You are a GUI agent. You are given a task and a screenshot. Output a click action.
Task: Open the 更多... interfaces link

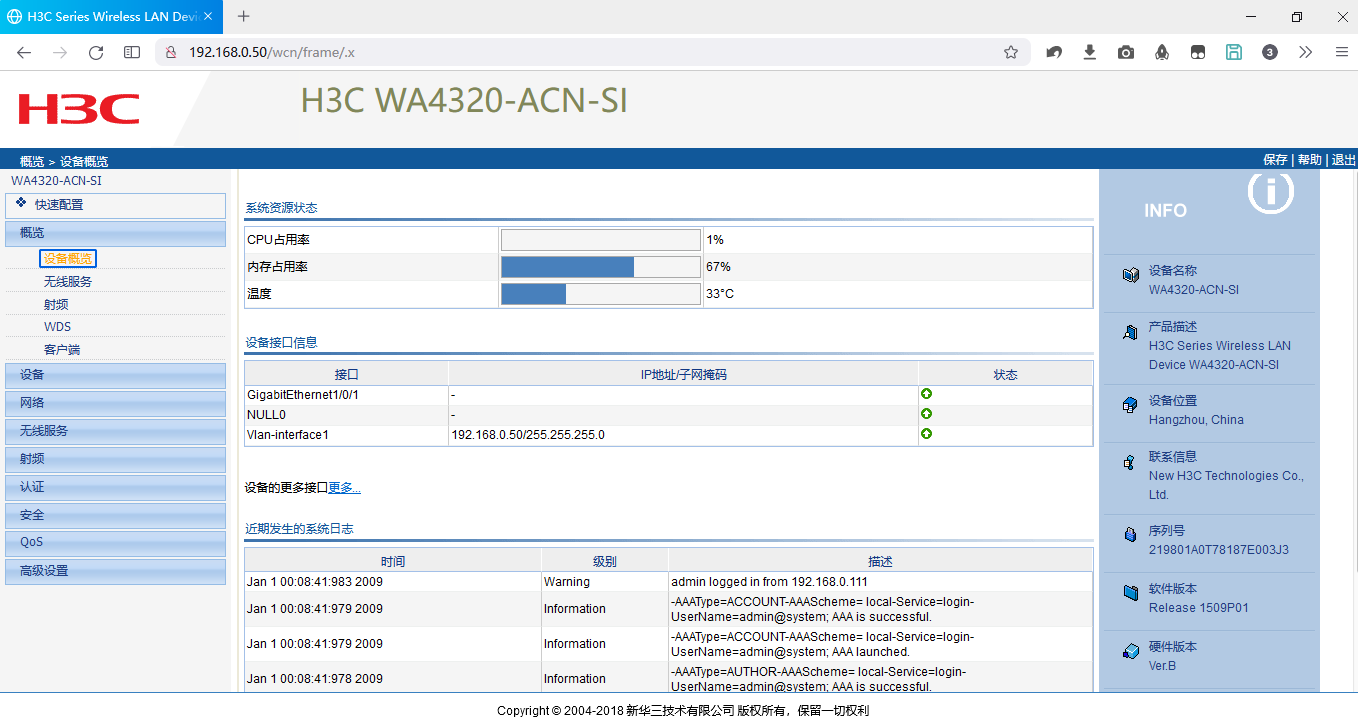click(344, 488)
